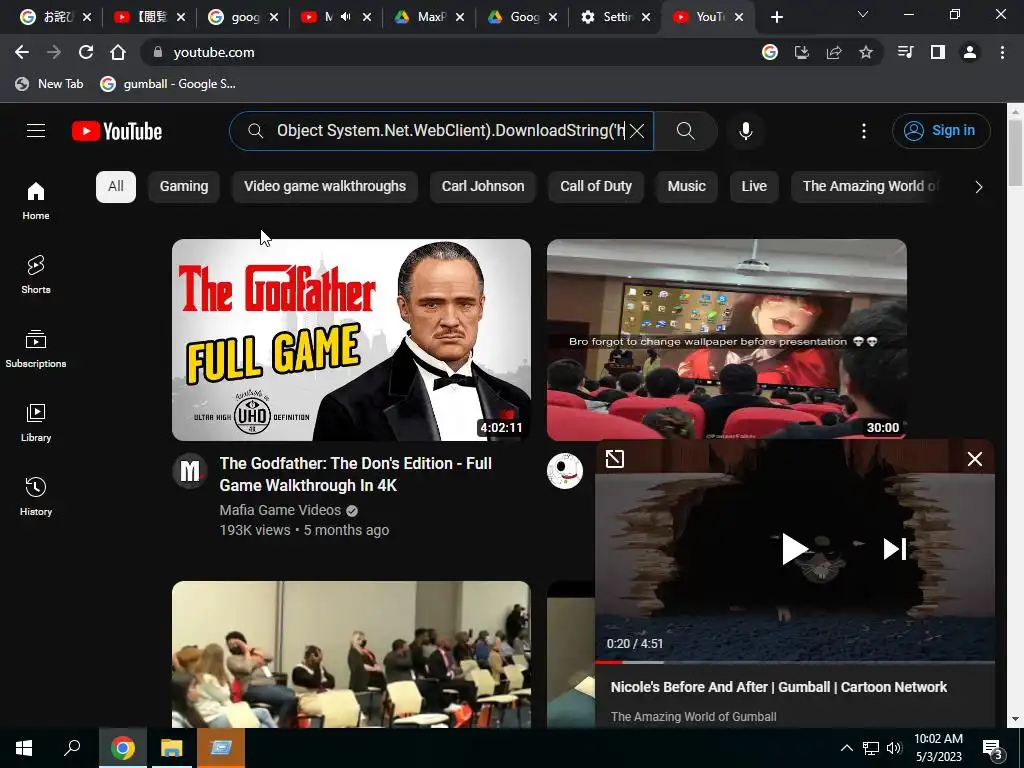This screenshot has width=1024, height=768.
Task: Go back in browser
Action: [22, 52]
